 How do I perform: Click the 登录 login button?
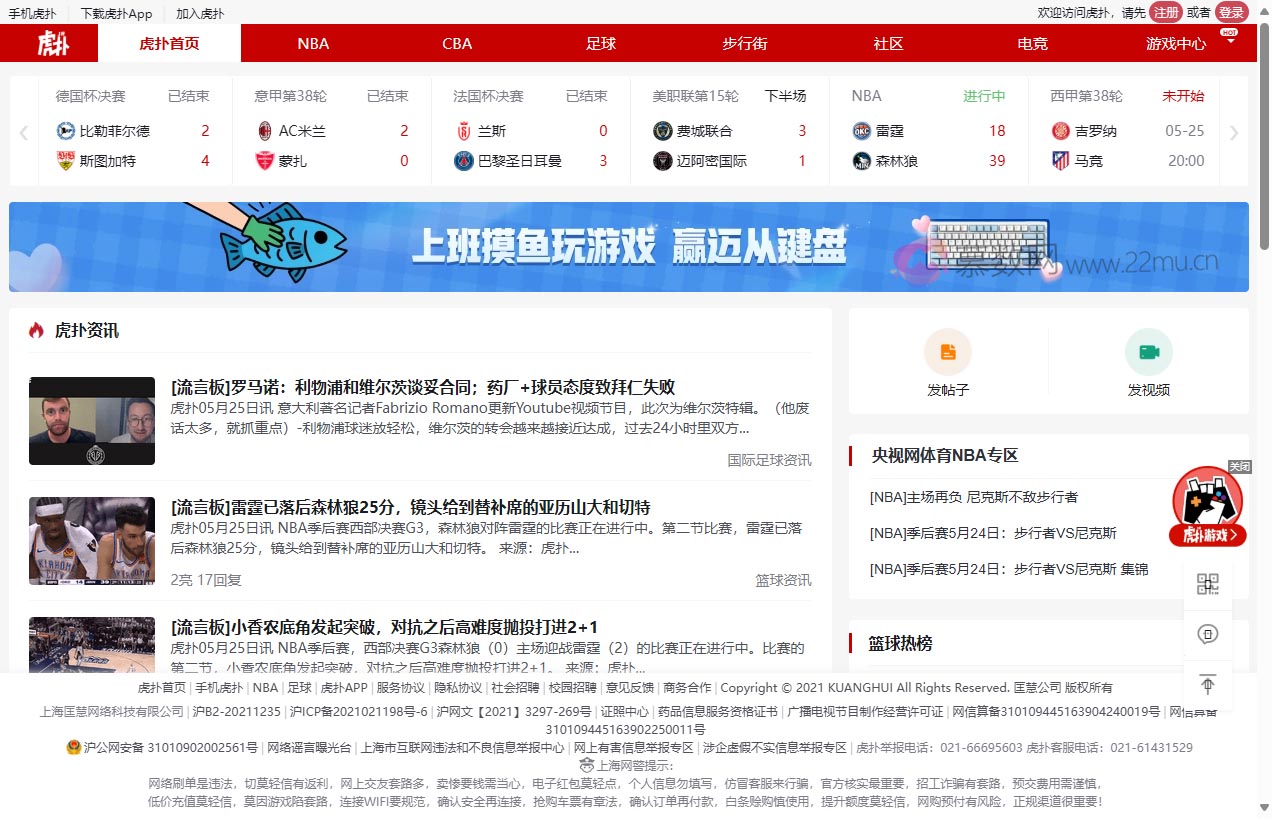point(1231,12)
